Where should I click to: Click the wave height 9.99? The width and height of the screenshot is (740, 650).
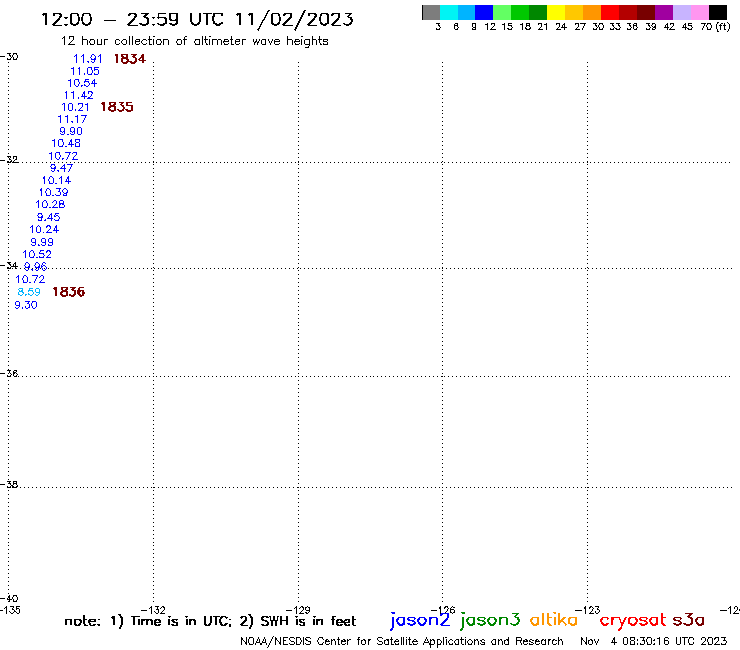point(42,242)
